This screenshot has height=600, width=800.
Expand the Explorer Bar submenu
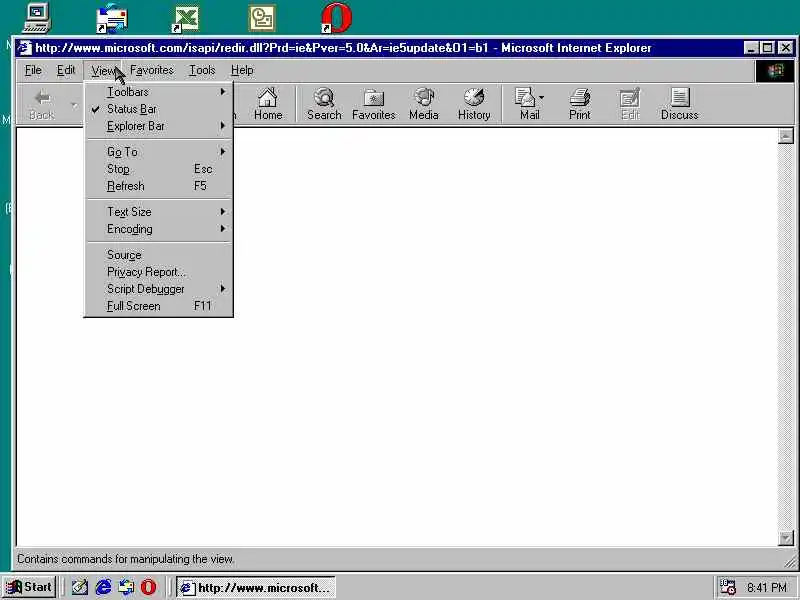coord(158,126)
